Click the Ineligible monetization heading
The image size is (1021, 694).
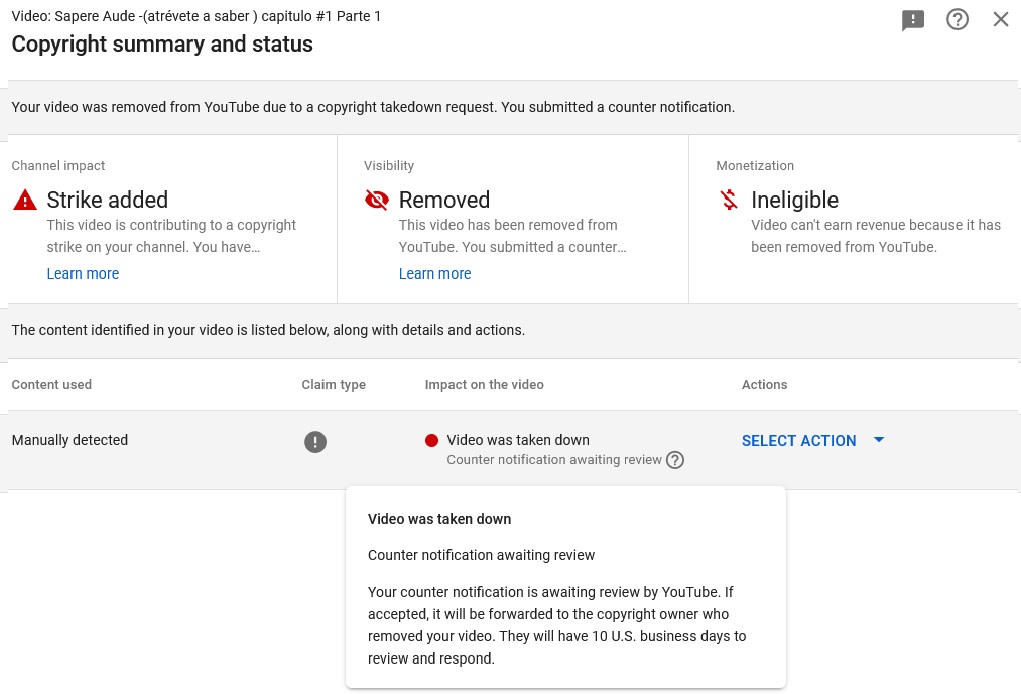point(795,200)
